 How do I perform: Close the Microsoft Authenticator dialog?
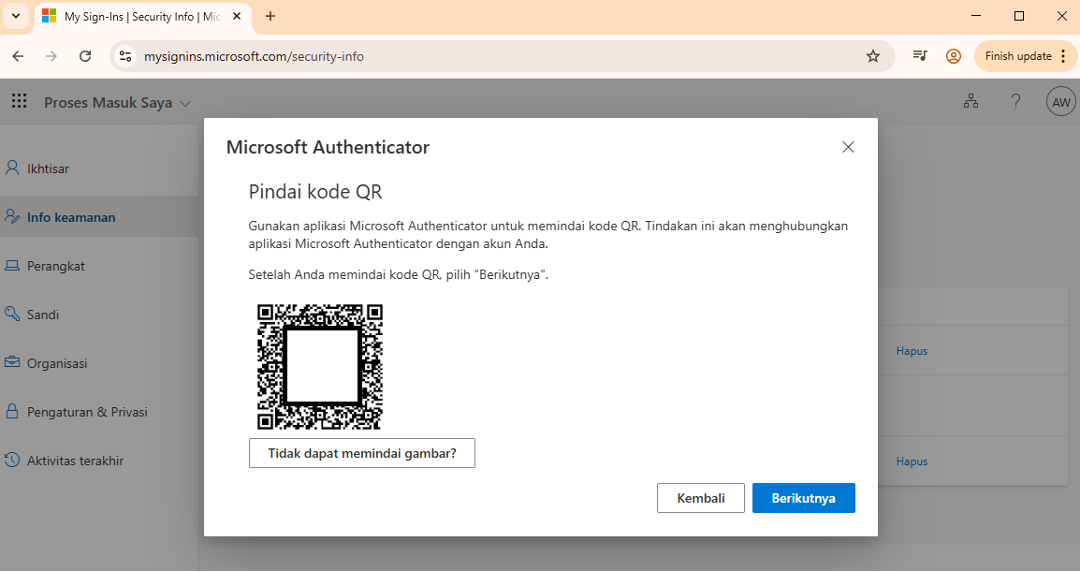pos(848,147)
